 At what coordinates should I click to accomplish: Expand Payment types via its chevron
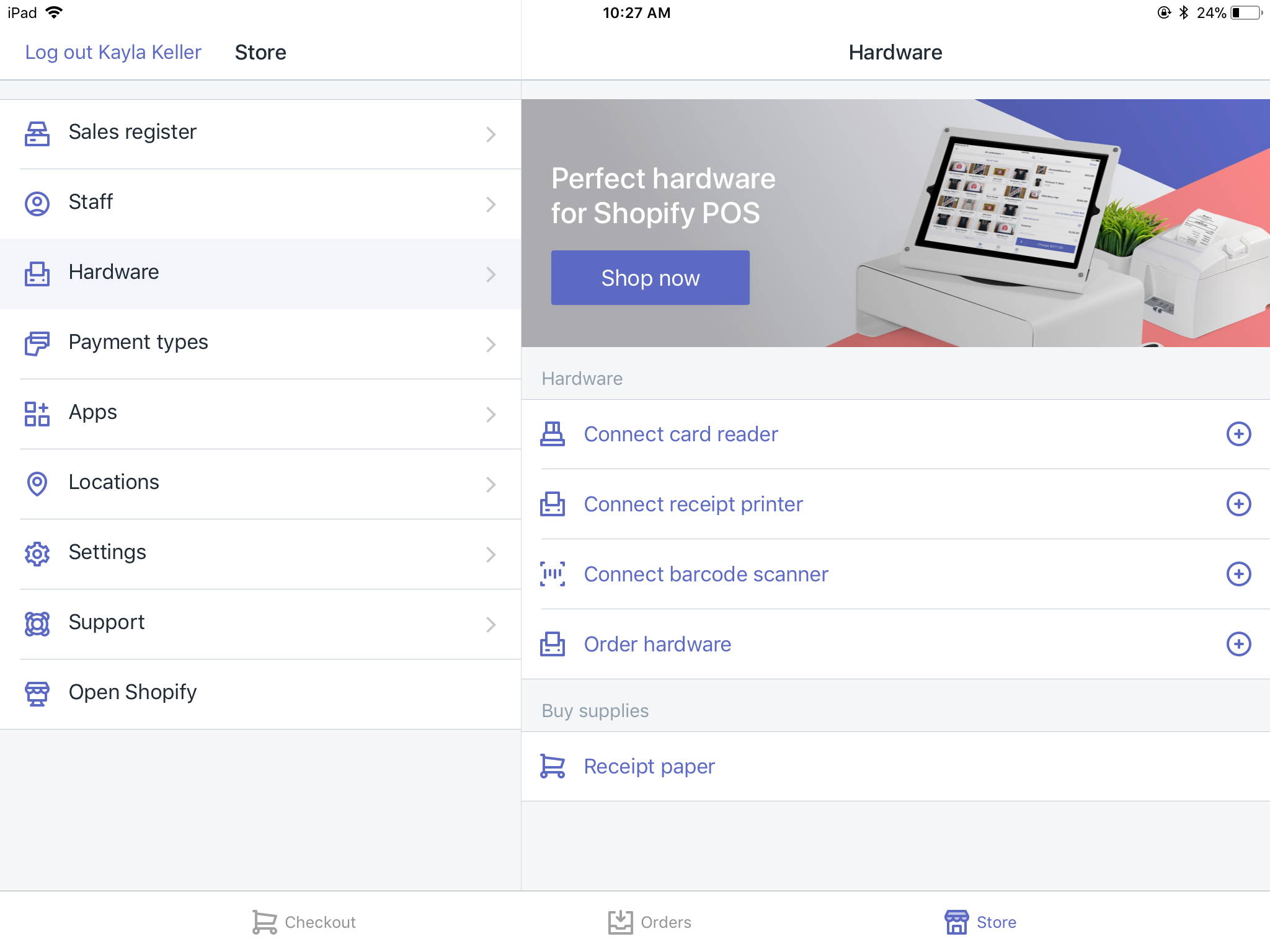pyautogui.click(x=491, y=345)
